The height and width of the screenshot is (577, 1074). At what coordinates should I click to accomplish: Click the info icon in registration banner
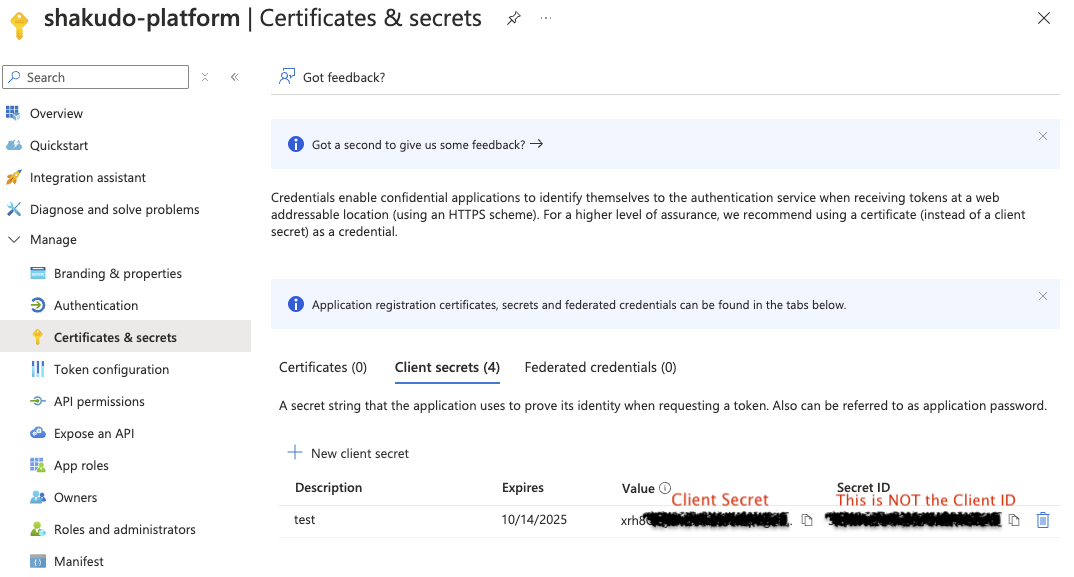296,304
